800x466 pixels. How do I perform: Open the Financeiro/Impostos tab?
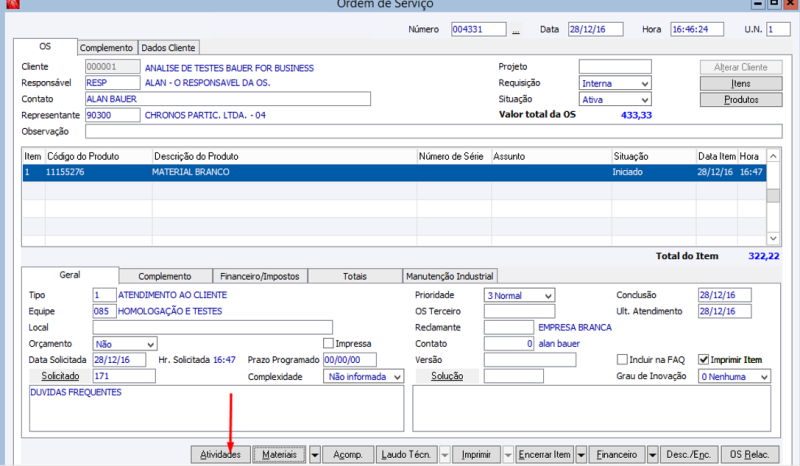tap(260, 276)
